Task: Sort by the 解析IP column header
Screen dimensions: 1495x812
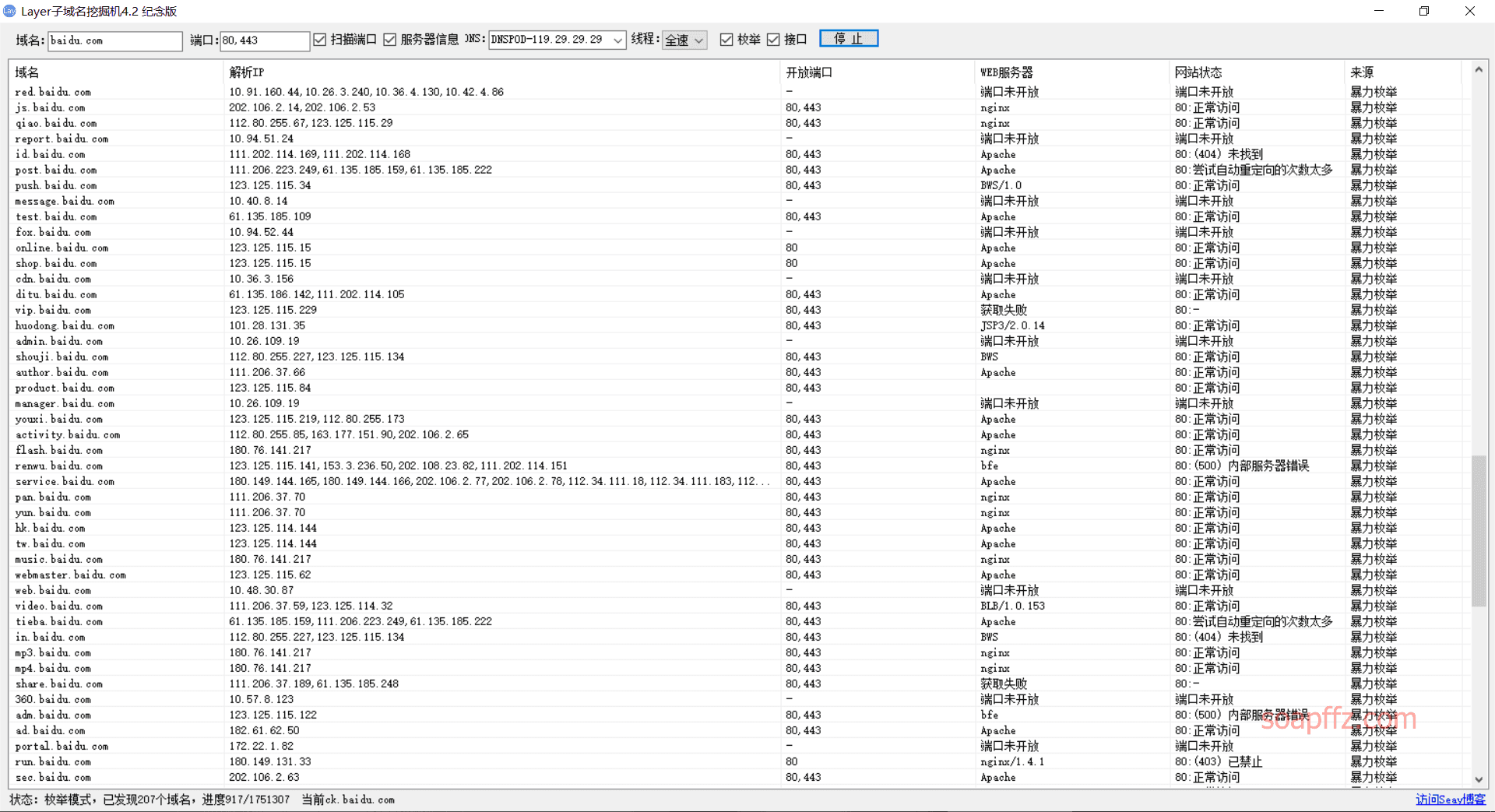Action: 502,72
